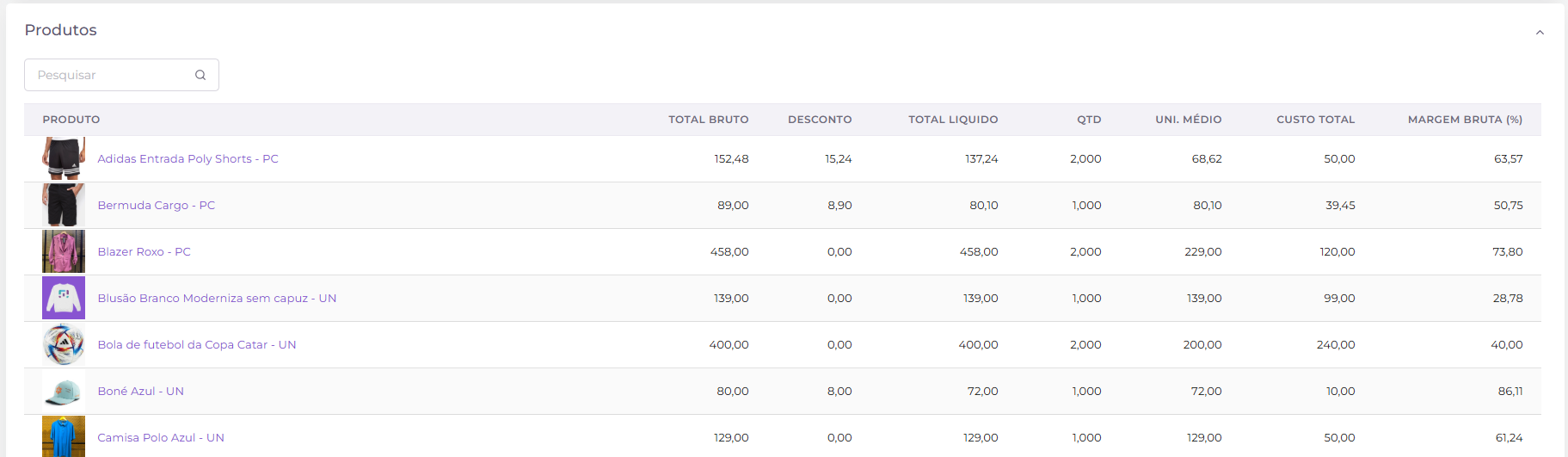Click the search magnifier icon
The height and width of the screenshot is (457, 1568).
click(x=200, y=75)
